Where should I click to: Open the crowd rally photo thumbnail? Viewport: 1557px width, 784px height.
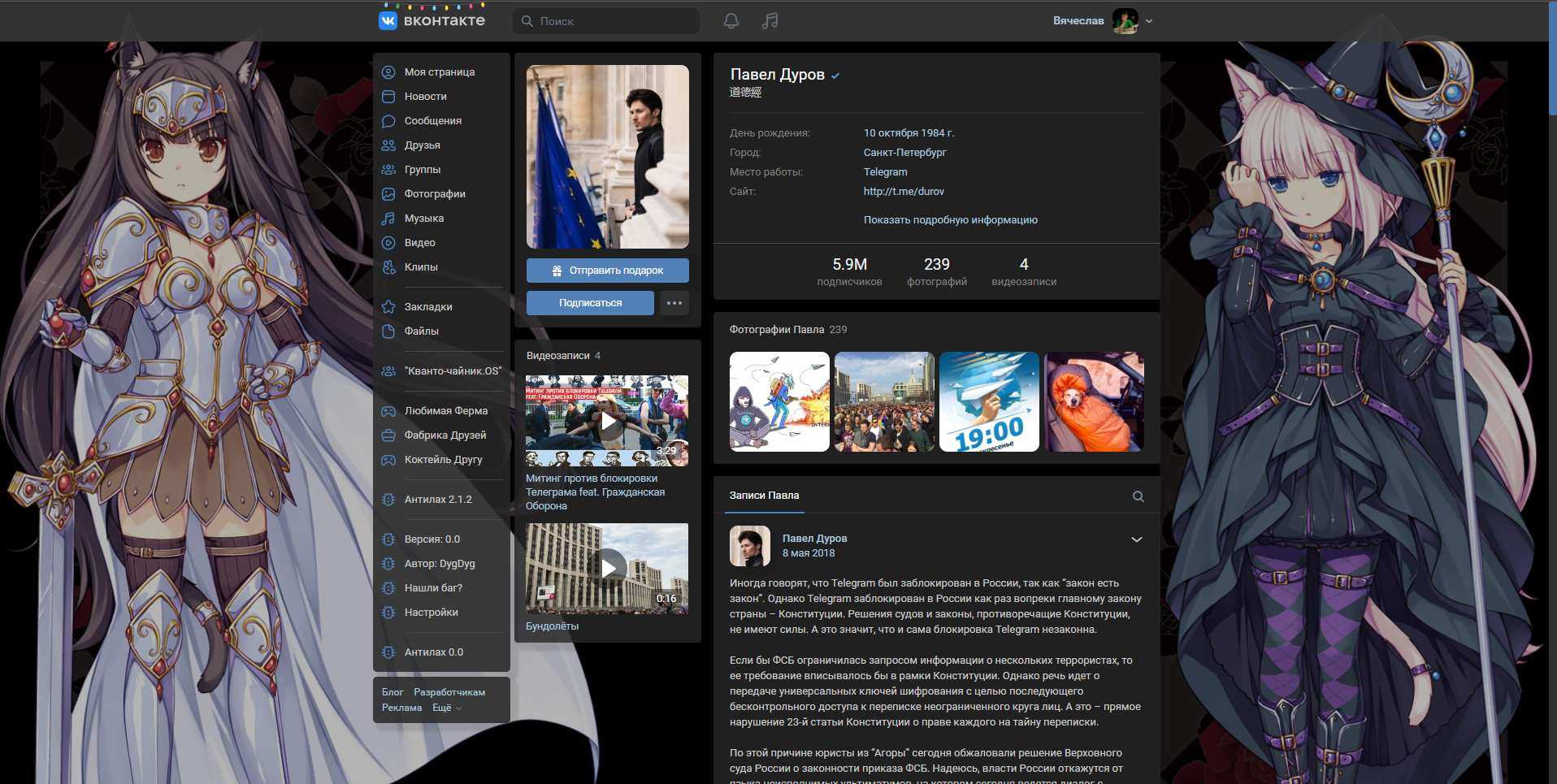click(x=884, y=401)
